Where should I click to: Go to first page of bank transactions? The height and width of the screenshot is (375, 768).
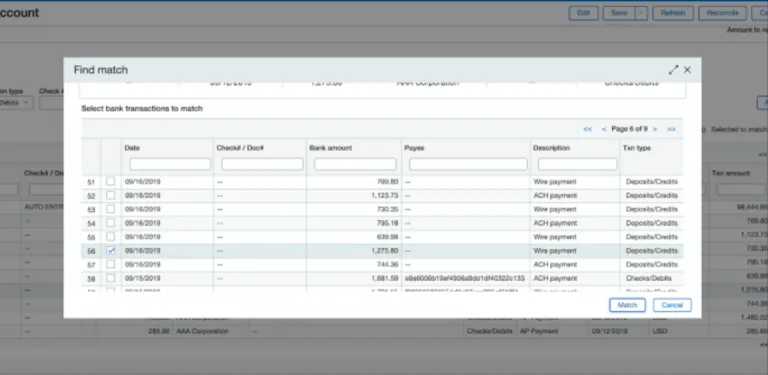588,129
